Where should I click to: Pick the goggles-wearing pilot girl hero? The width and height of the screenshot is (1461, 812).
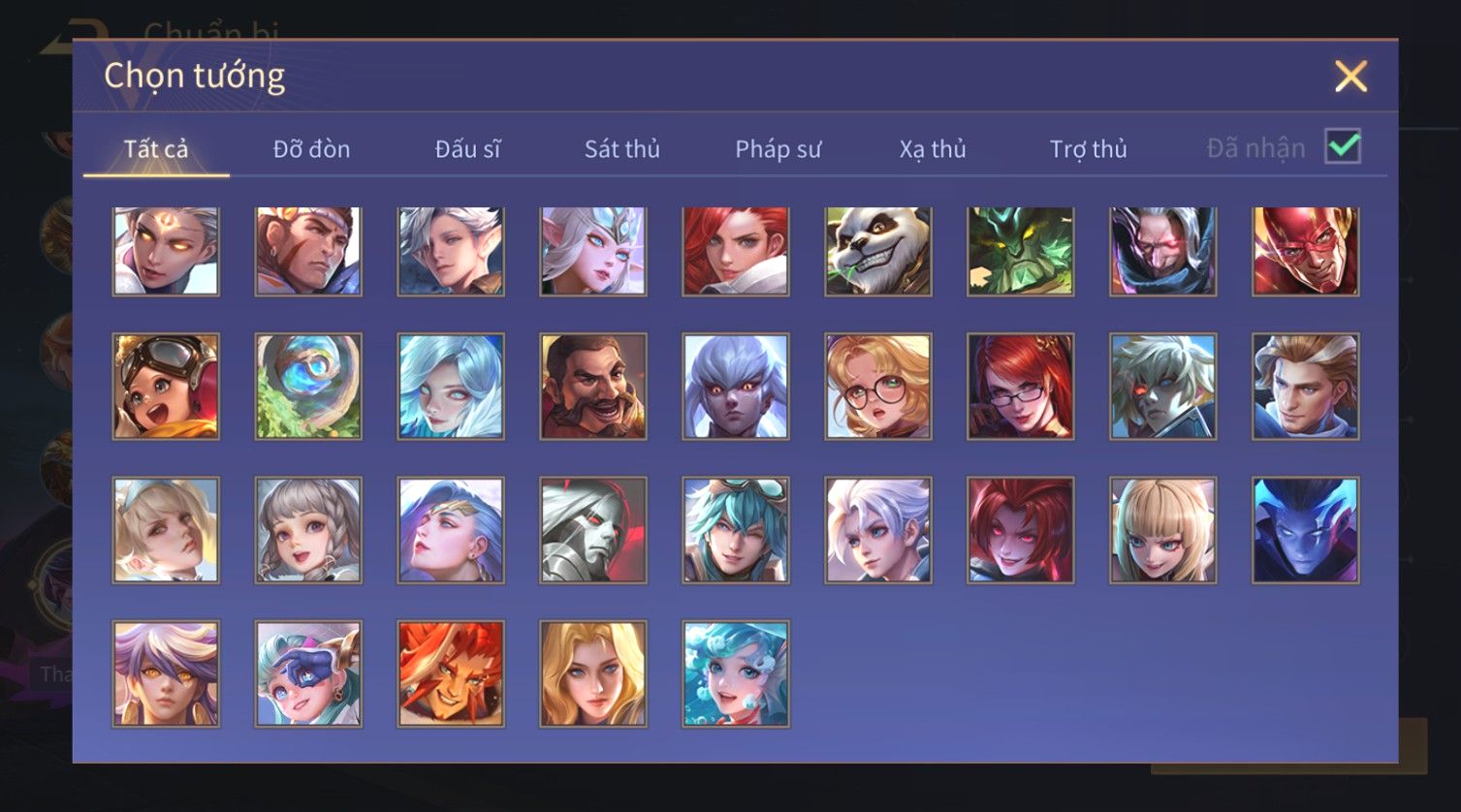166,387
